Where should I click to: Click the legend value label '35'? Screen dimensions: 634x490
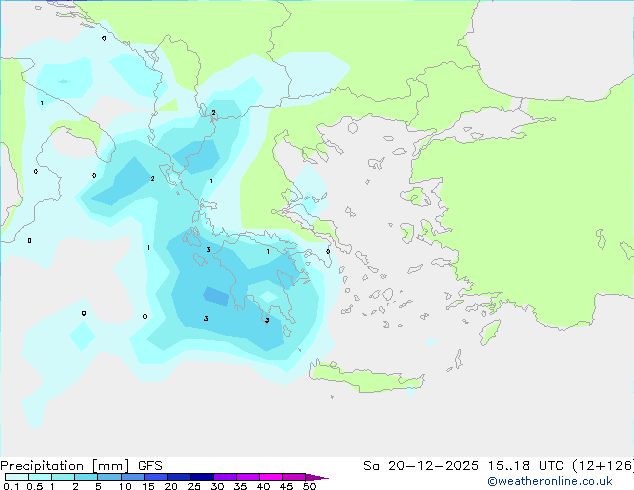point(240,486)
